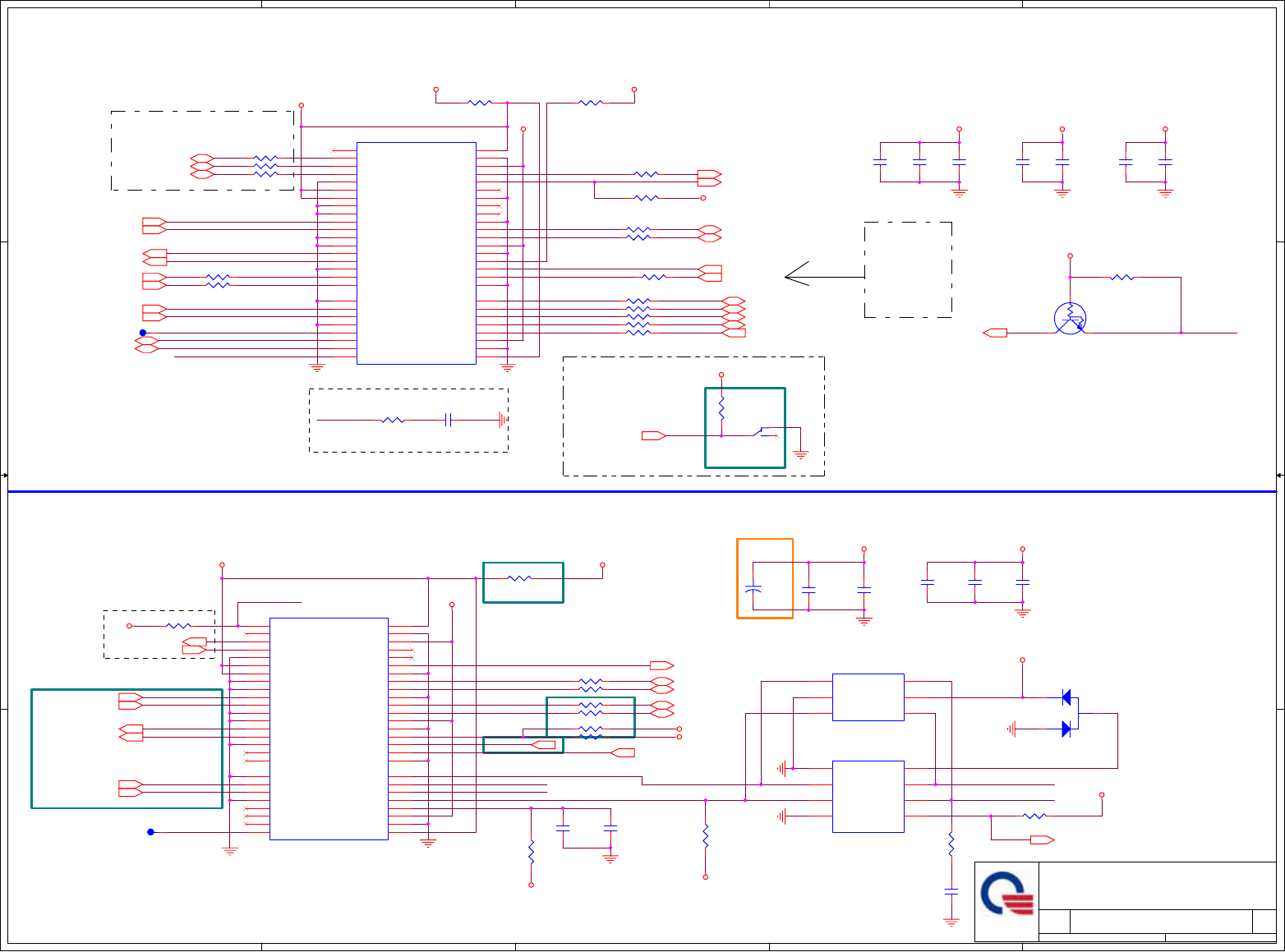
Task: Click the port symbol feeding the teal switch box
Action: click(654, 435)
